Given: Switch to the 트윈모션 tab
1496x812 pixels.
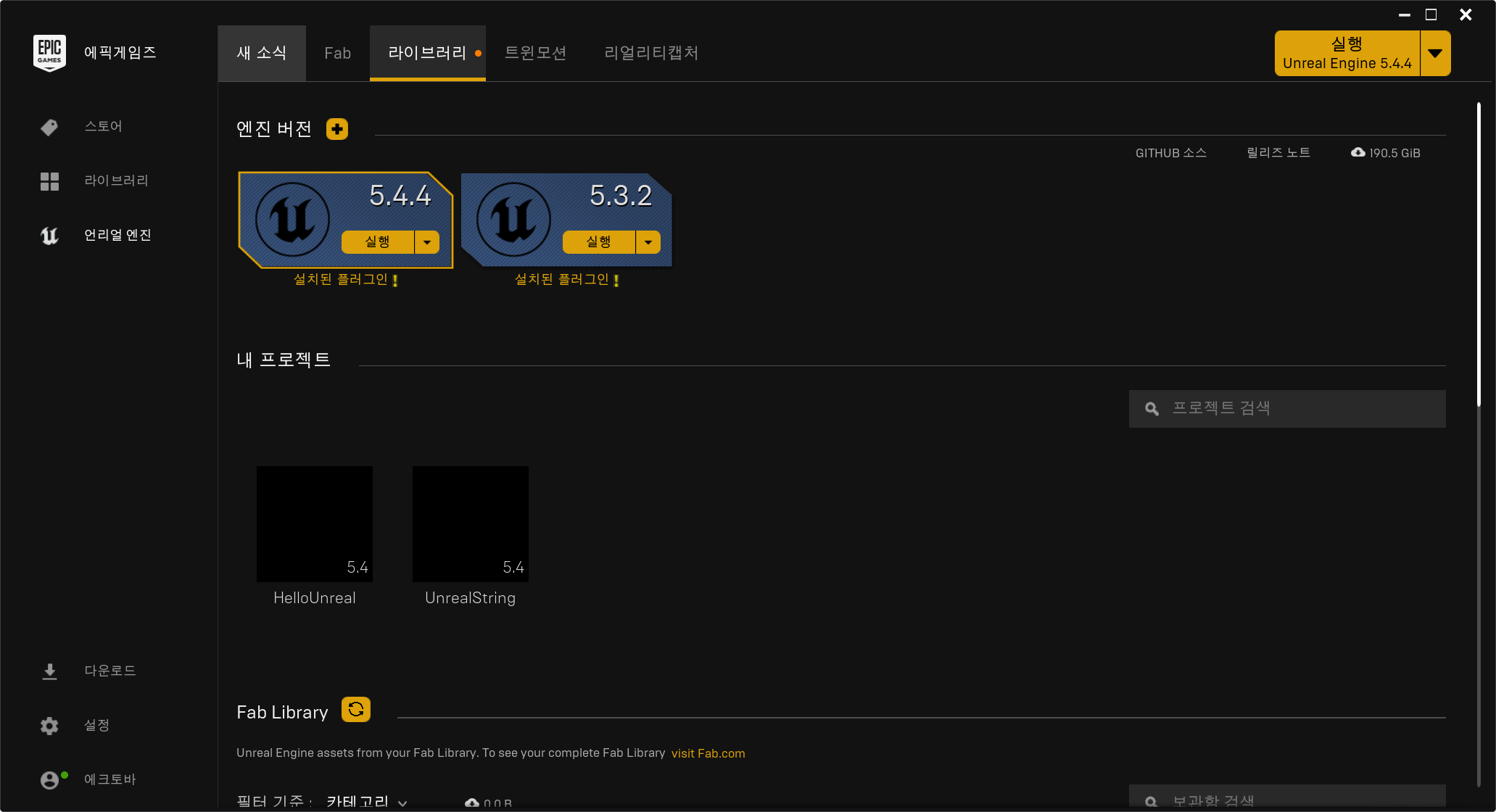Looking at the screenshot, I should [x=535, y=54].
